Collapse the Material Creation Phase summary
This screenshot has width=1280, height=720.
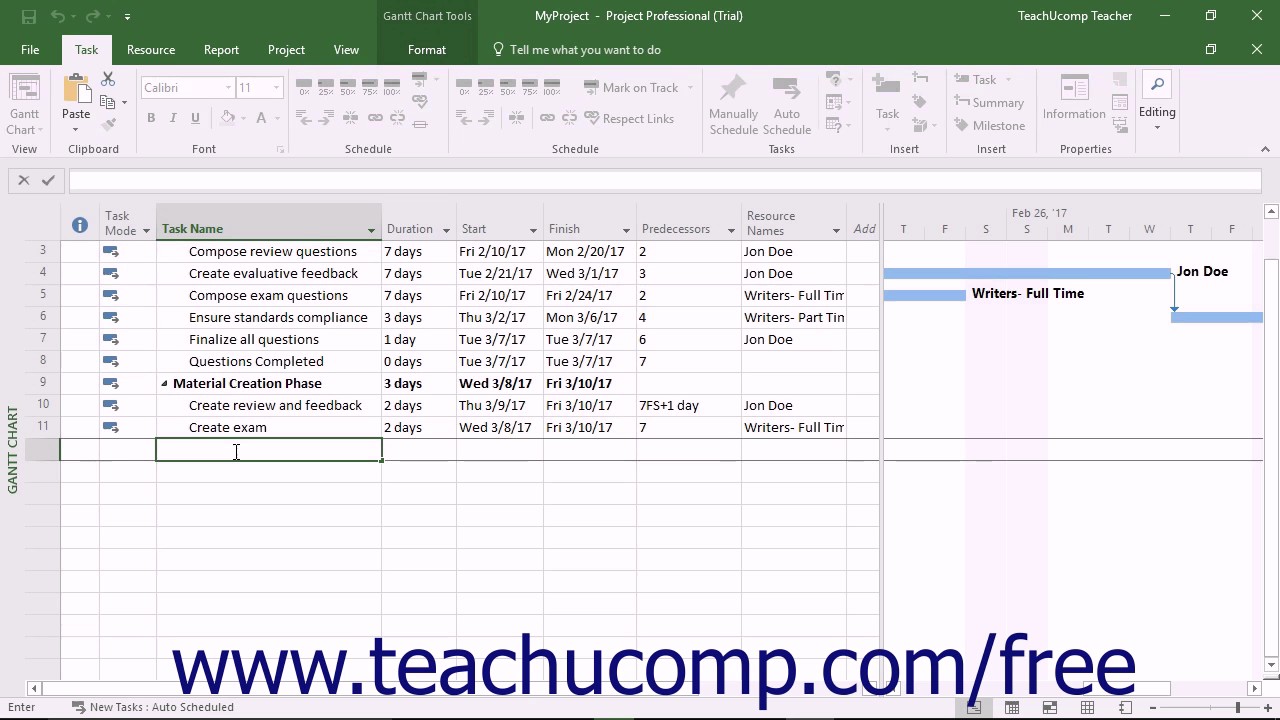(x=165, y=384)
